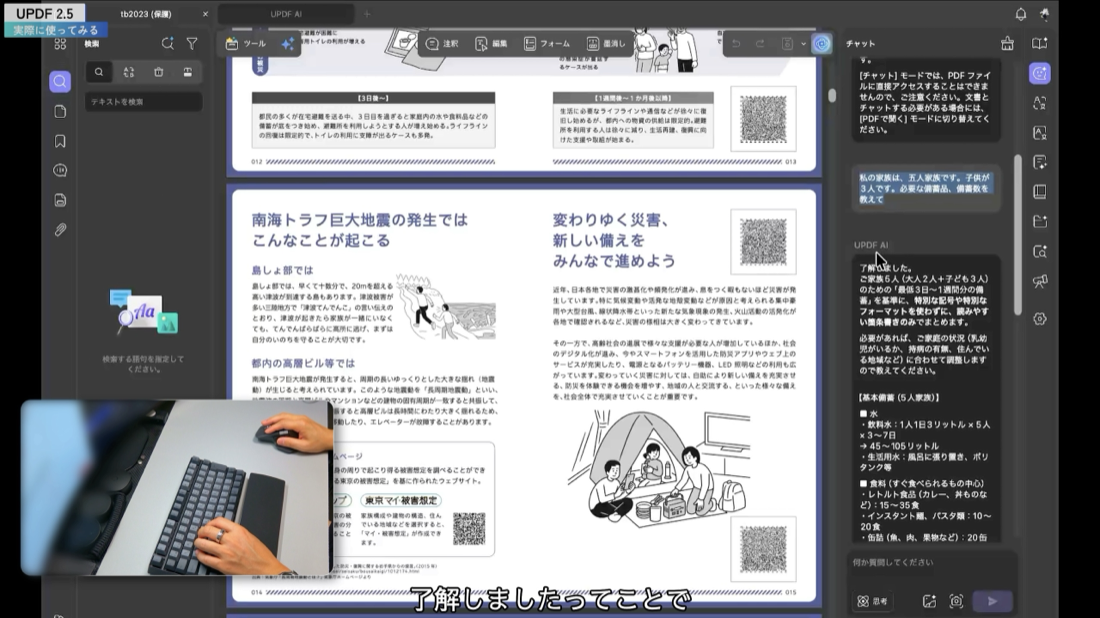Open the knowledge base book icon
Image resolution: width=1100 pixels, height=618 pixels.
click(1040, 192)
